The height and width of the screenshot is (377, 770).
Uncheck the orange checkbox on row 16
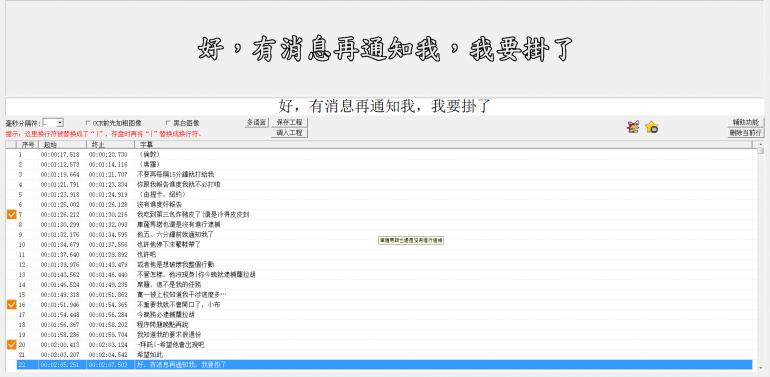click(12, 305)
